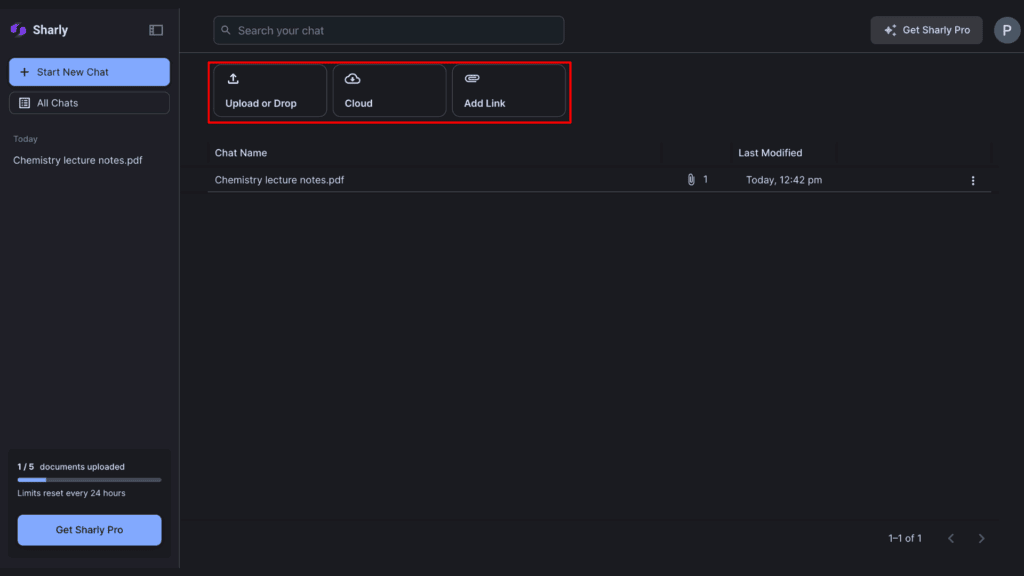
Task: Open the three-dot options menu for the chat
Action: click(973, 180)
